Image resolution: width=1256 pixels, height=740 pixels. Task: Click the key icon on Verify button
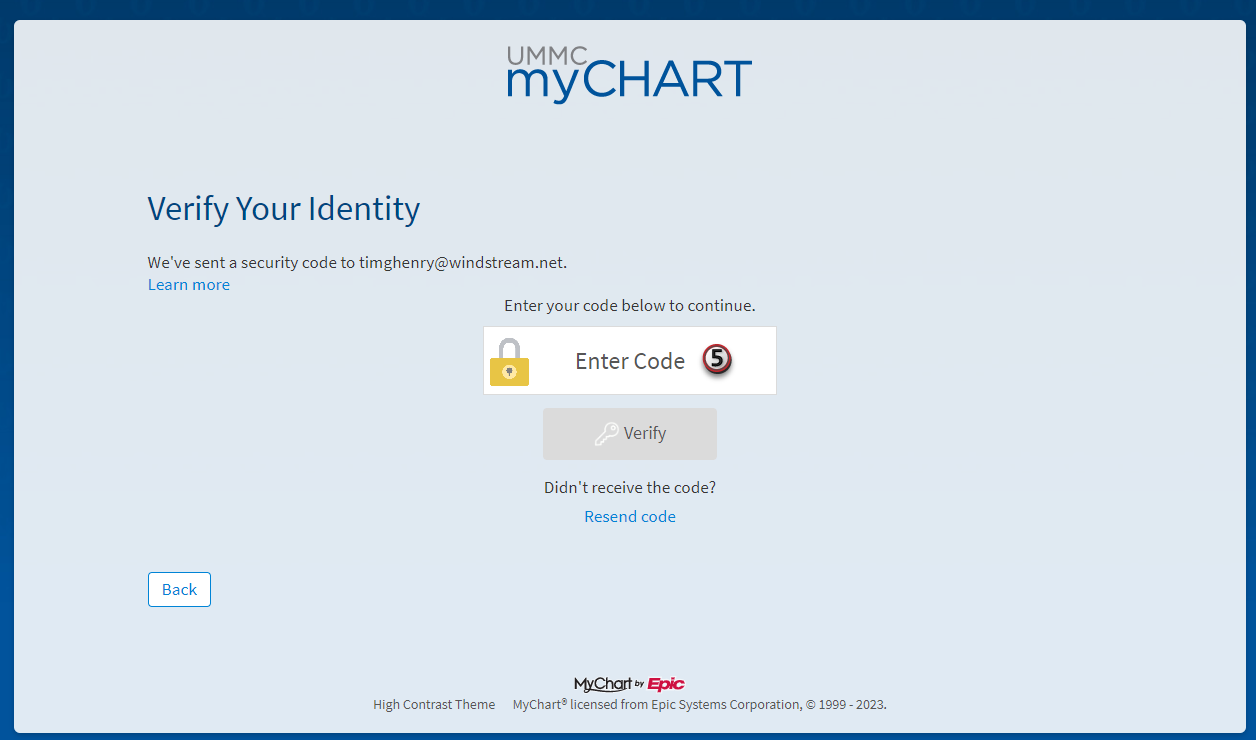tap(606, 434)
